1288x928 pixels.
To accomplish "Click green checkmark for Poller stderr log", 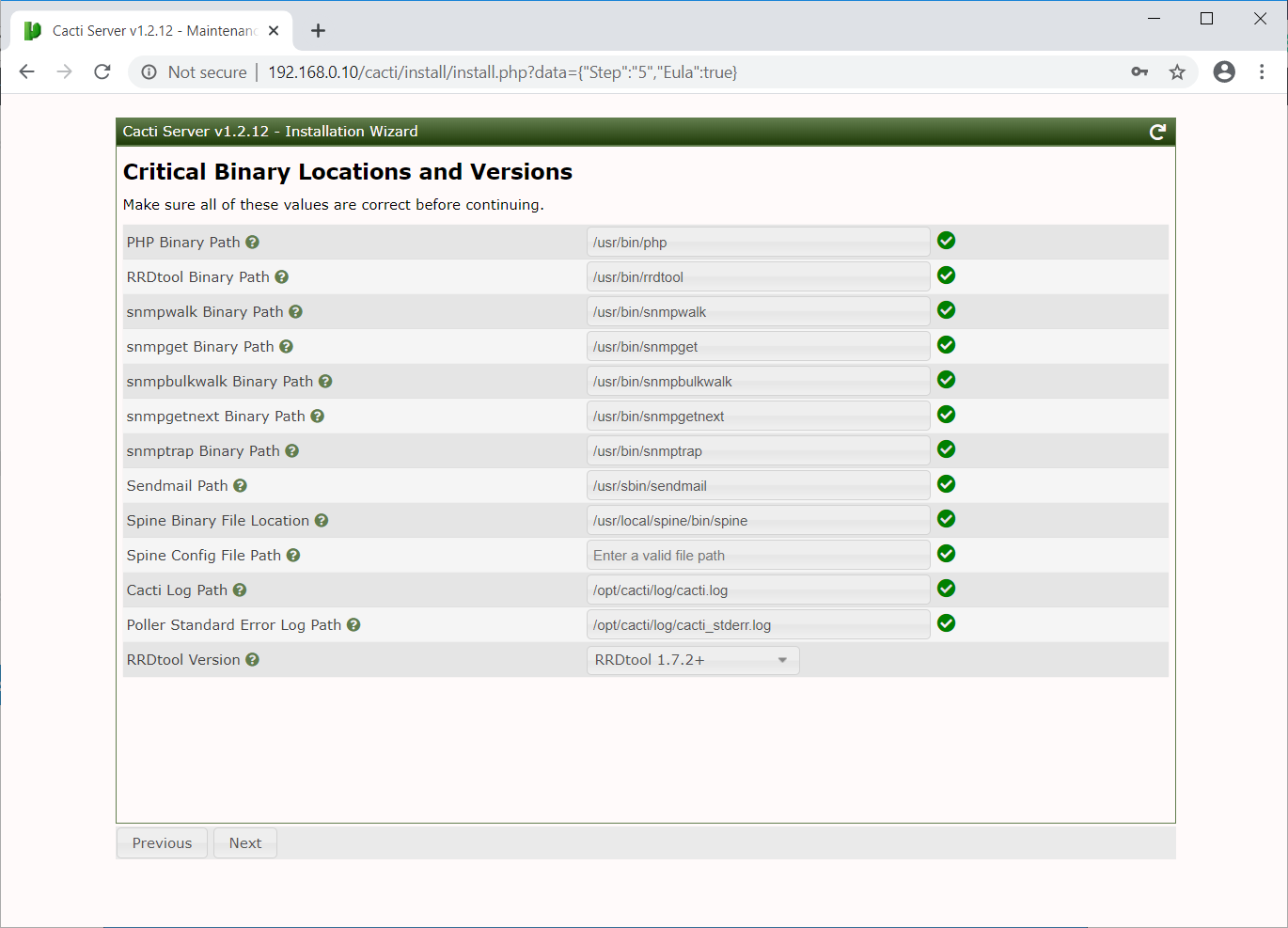I will coord(947,623).
